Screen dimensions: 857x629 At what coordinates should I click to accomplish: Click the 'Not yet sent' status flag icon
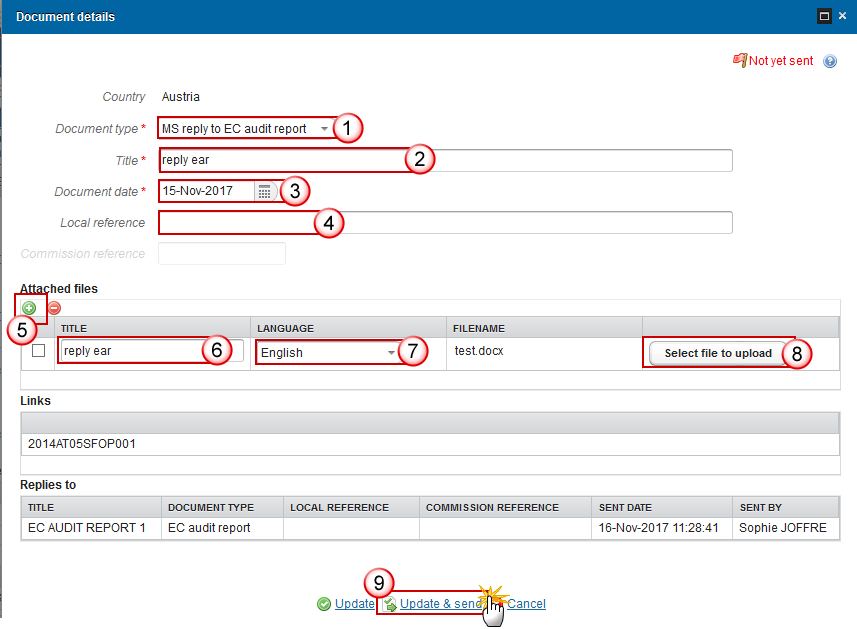[740, 61]
